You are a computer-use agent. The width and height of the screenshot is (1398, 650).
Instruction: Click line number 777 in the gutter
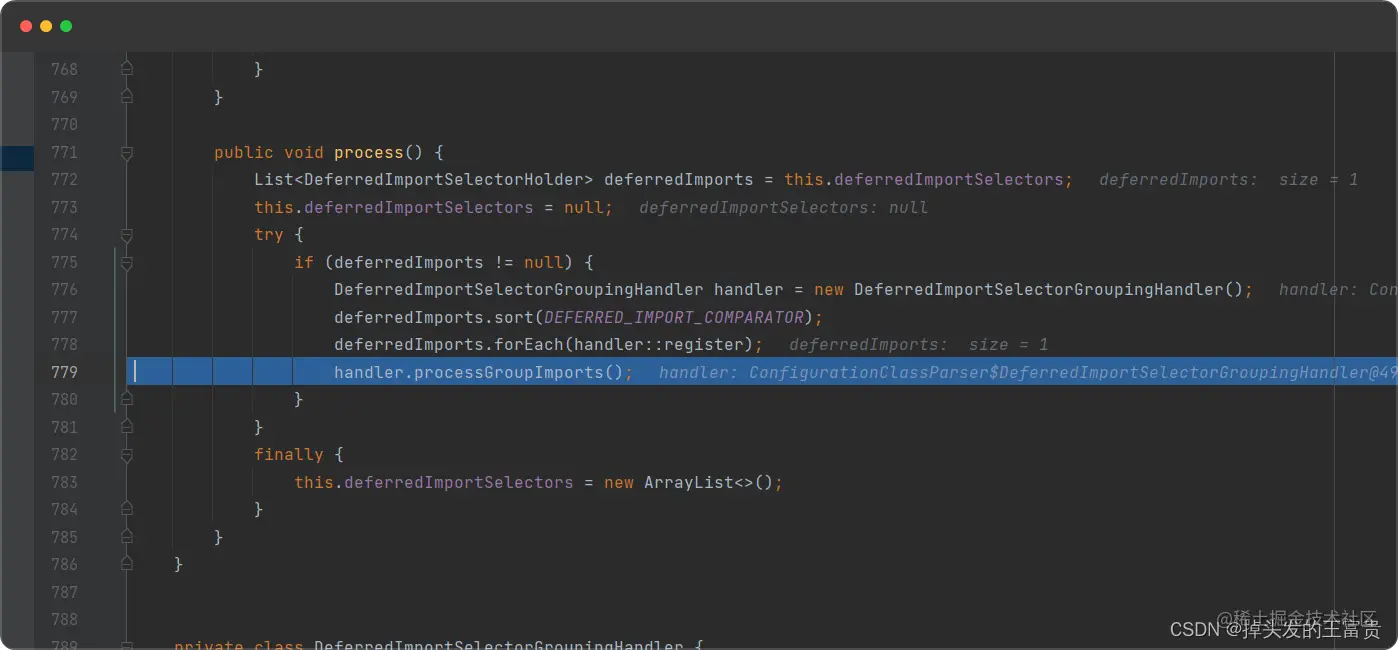pos(64,317)
